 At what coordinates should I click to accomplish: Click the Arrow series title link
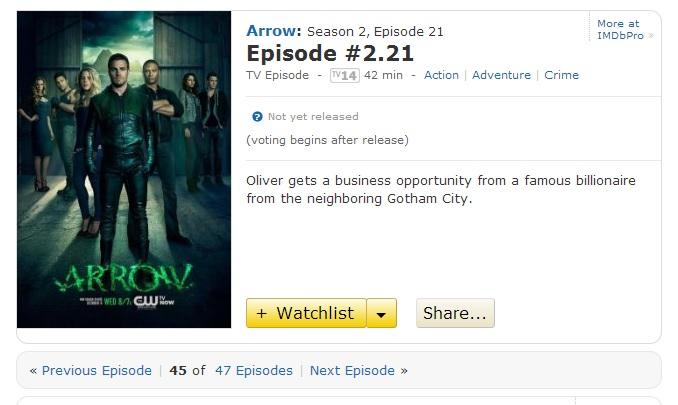(x=273, y=31)
